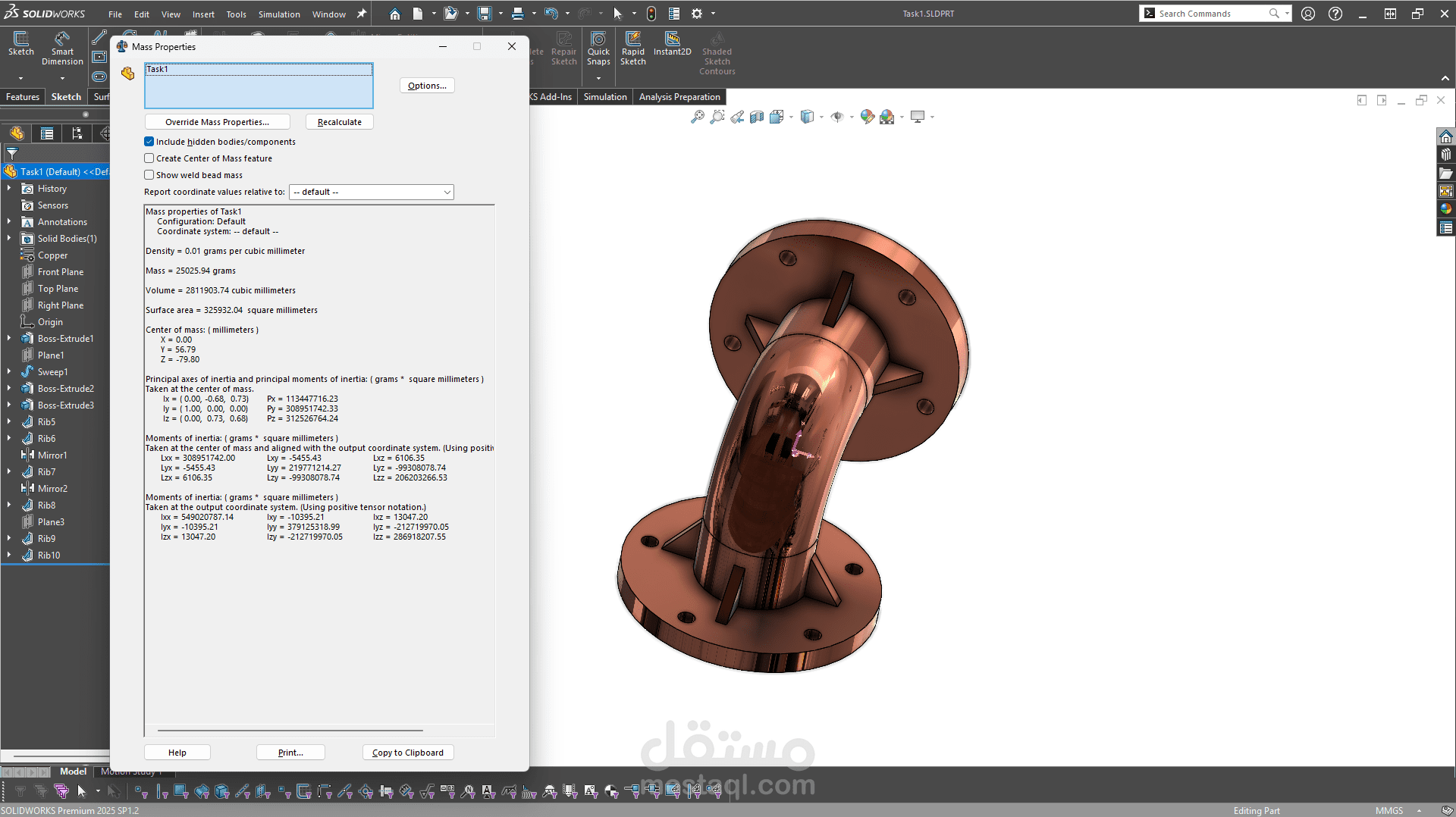Open the Insert menu
Screen dimensions: 1456x817
pyautogui.click(x=203, y=14)
